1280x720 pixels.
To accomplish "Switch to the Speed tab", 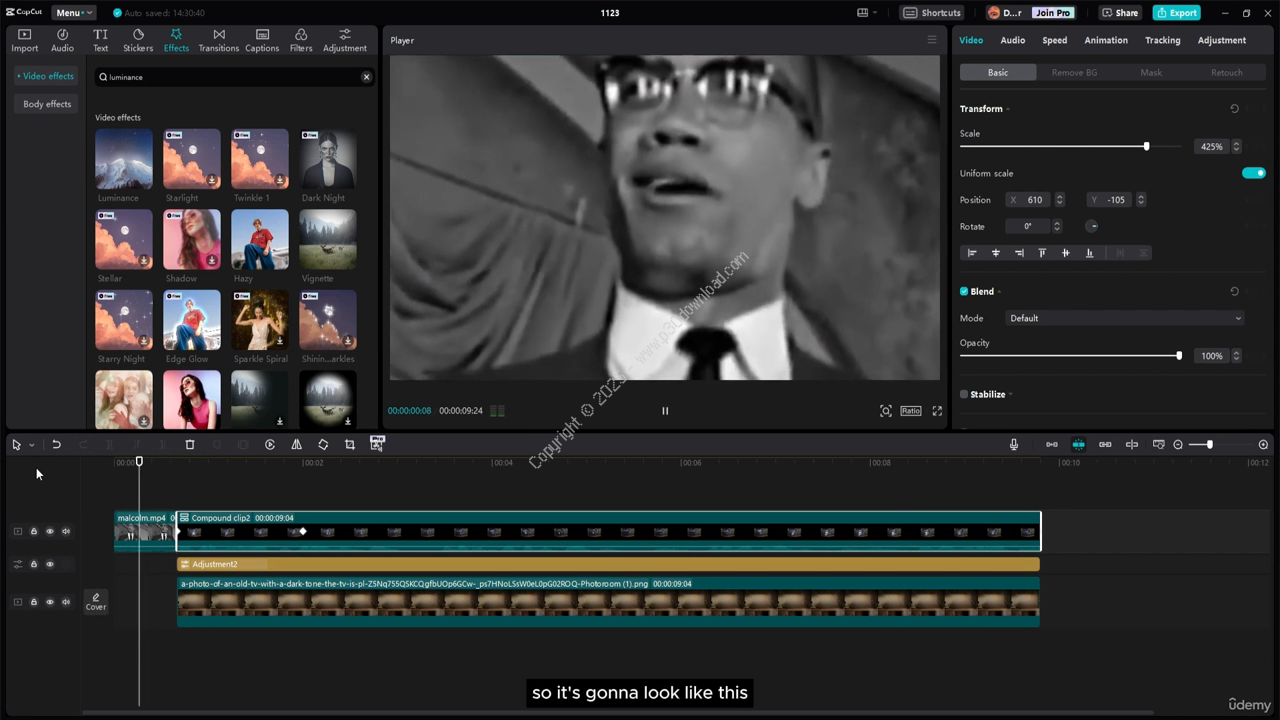I will pos(1055,40).
